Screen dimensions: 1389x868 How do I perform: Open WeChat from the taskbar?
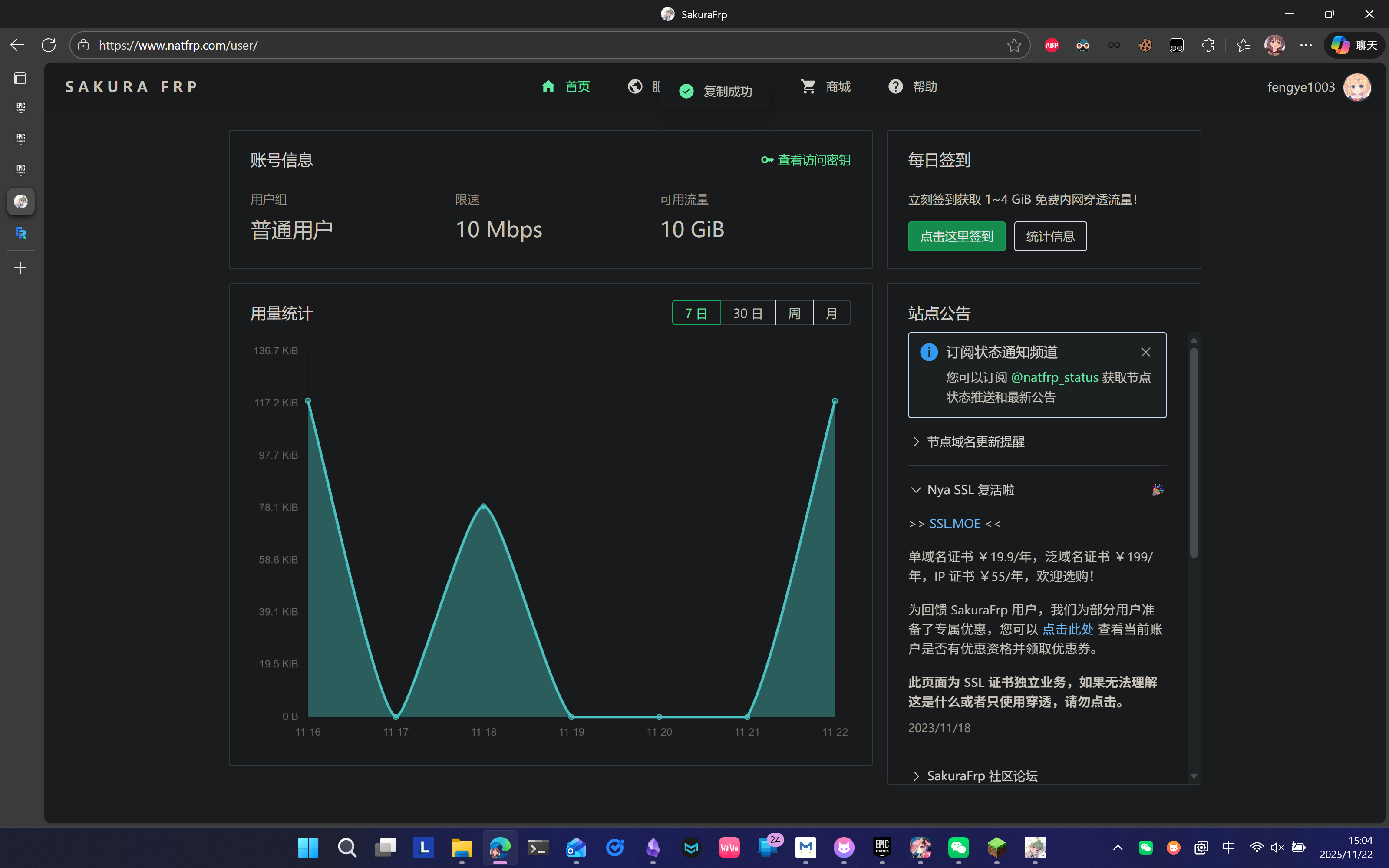tap(959, 847)
